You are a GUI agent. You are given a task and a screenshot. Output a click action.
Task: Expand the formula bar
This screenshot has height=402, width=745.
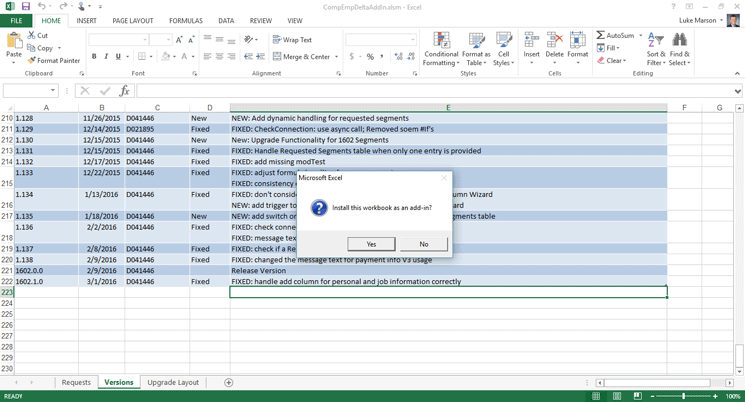(x=737, y=91)
